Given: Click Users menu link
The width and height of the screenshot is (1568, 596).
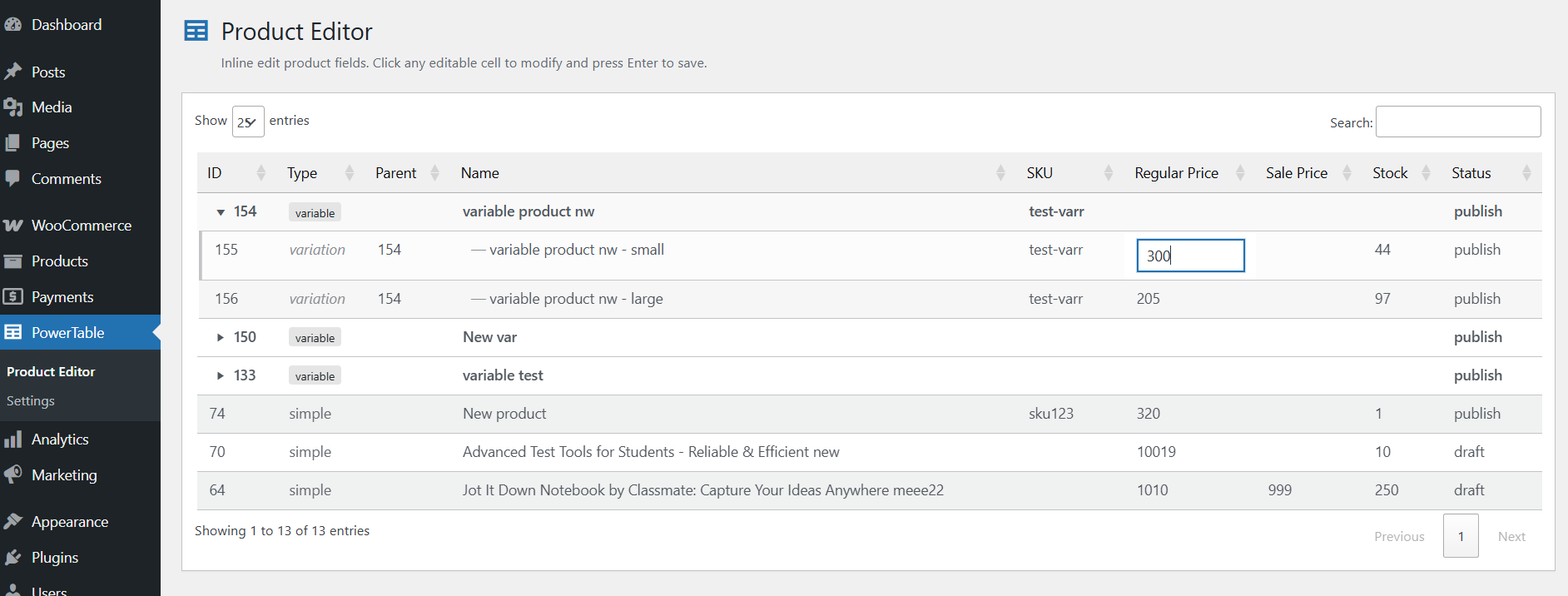Looking at the screenshot, I should pos(49,591).
